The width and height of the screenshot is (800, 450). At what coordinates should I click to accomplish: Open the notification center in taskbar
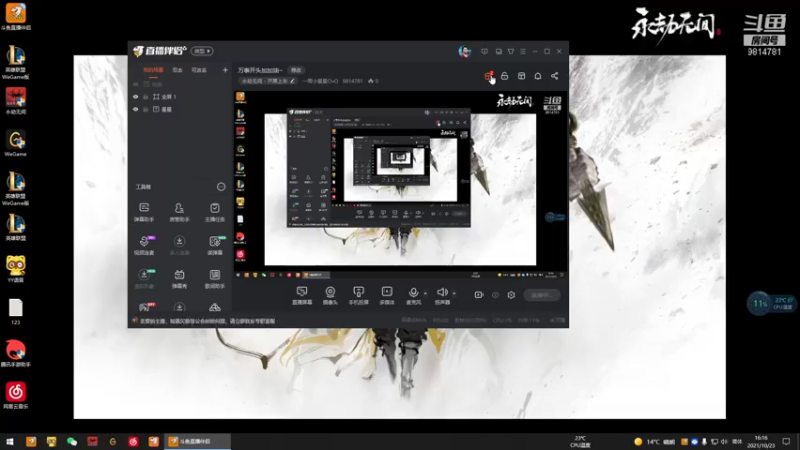[x=786, y=441]
